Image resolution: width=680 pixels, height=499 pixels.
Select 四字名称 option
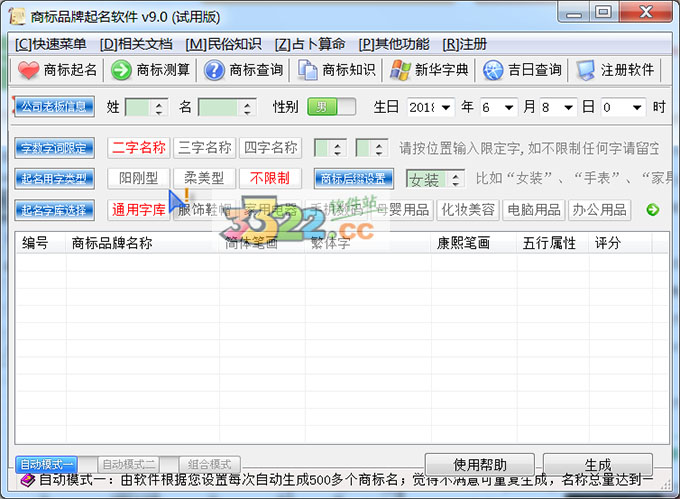[271, 148]
